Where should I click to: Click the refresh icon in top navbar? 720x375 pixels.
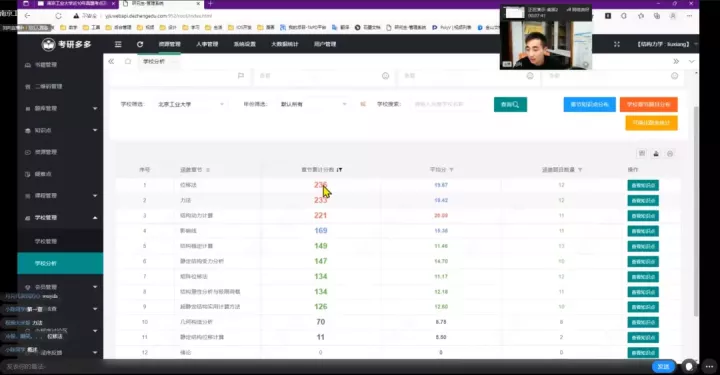[140, 44]
